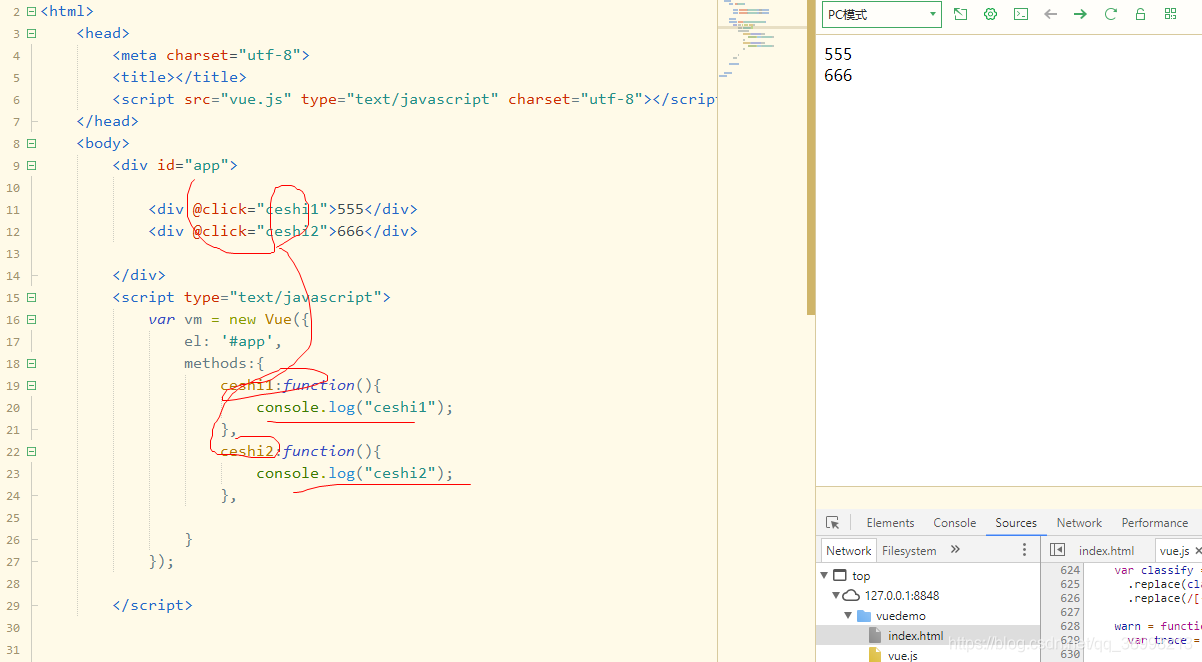Switch to the Filesystem navigator sub-tab
Viewport: 1202px width, 662px height.
click(x=909, y=550)
